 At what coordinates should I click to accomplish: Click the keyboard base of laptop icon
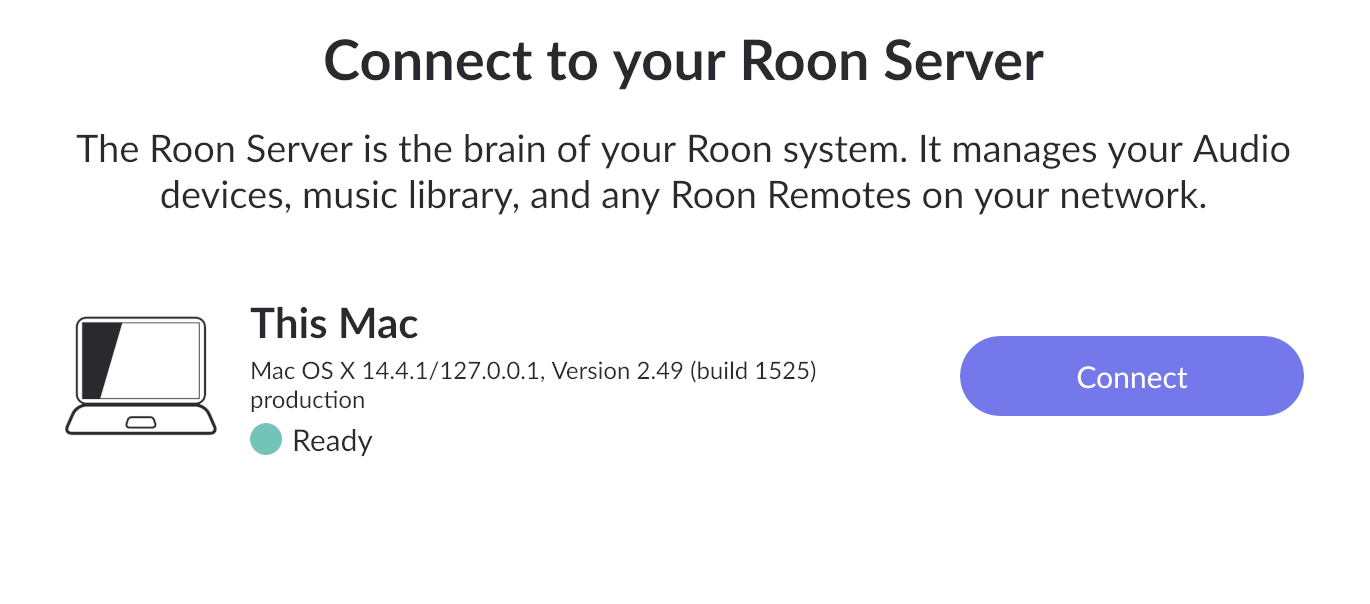click(141, 420)
